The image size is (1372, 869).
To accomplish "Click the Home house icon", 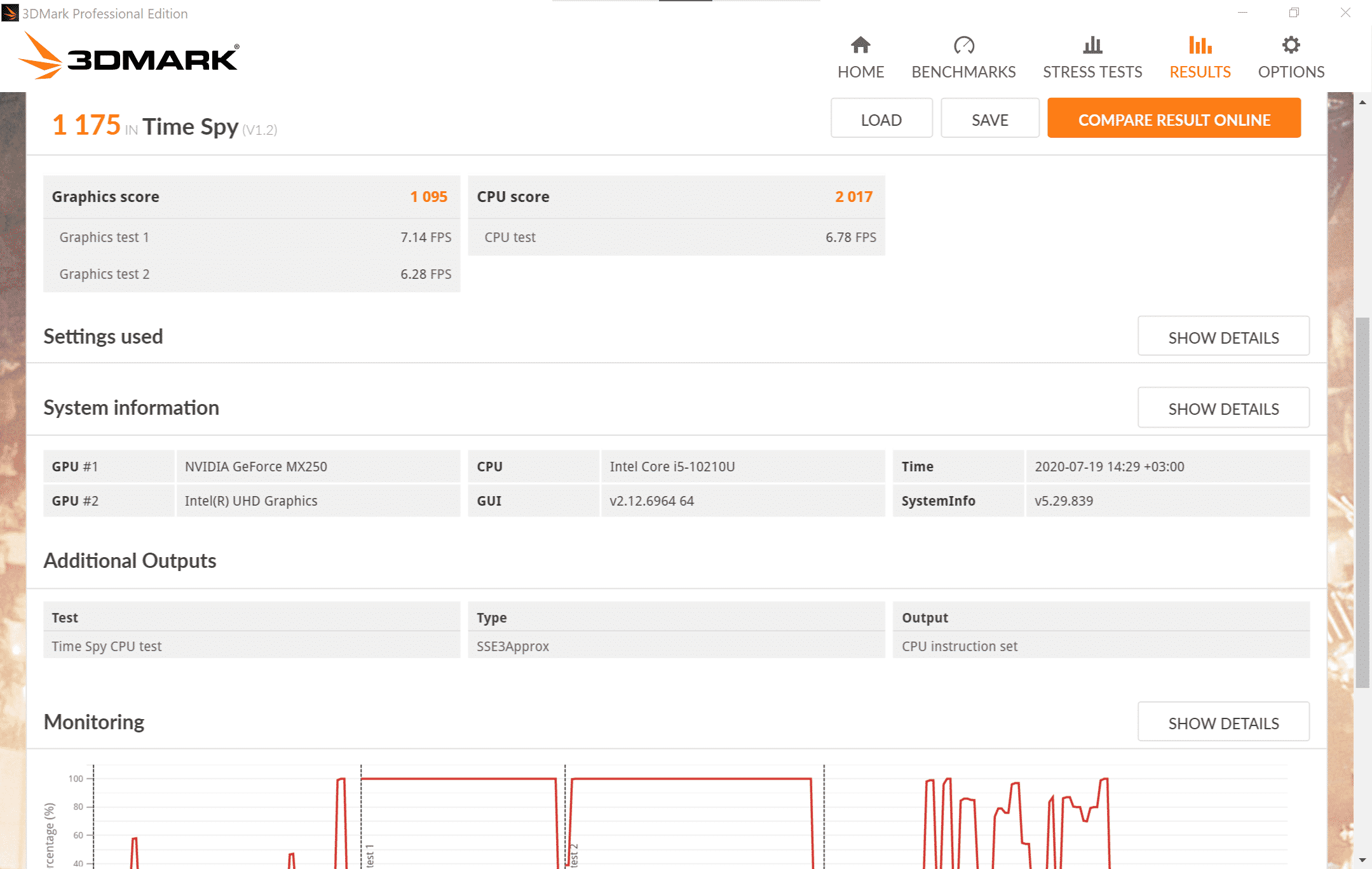I will tap(860, 45).
